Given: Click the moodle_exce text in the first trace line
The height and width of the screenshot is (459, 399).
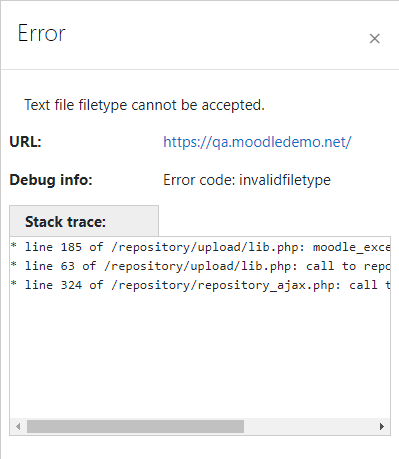Looking at the screenshot, I should pyautogui.click(x=351, y=247).
